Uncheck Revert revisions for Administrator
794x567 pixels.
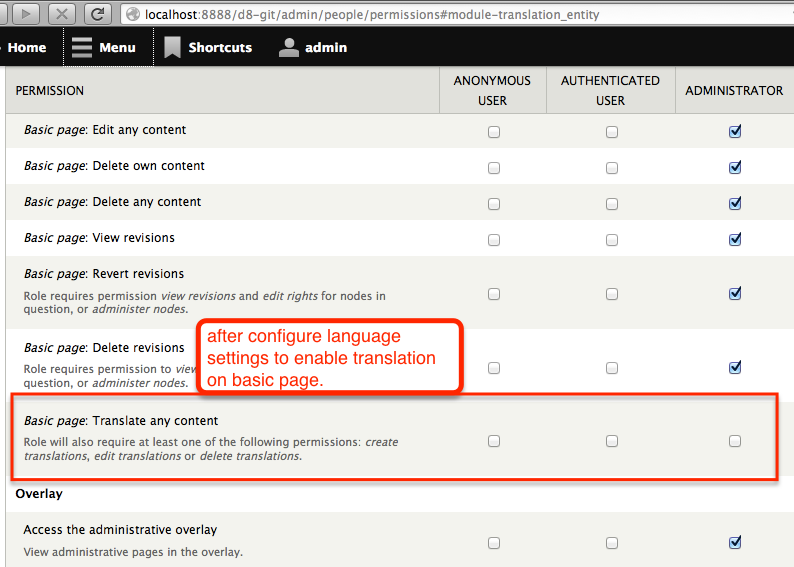coord(735,294)
